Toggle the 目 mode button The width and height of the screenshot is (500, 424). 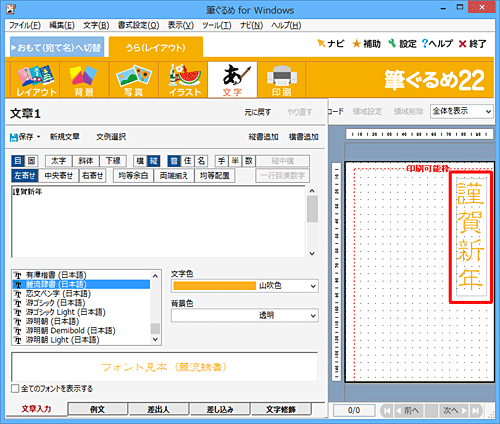pos(18,161)
